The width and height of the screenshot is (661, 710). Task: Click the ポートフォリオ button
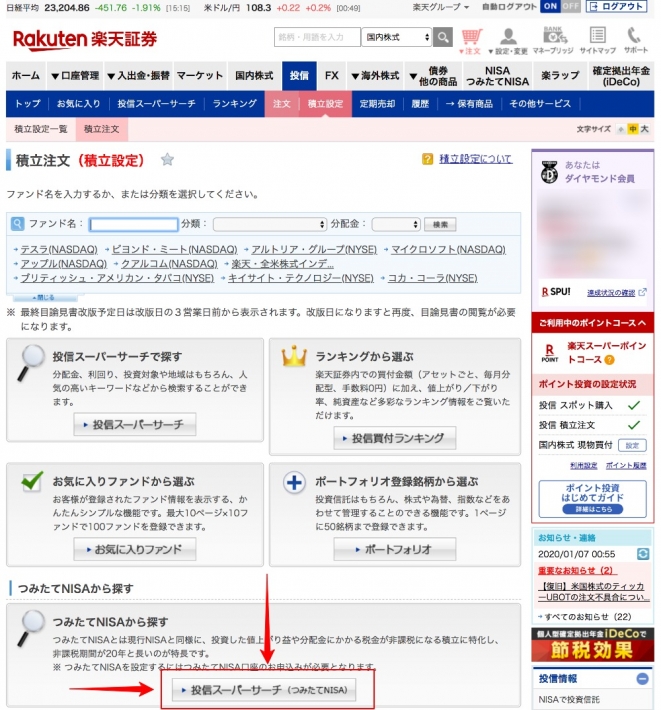click(394, 549)
